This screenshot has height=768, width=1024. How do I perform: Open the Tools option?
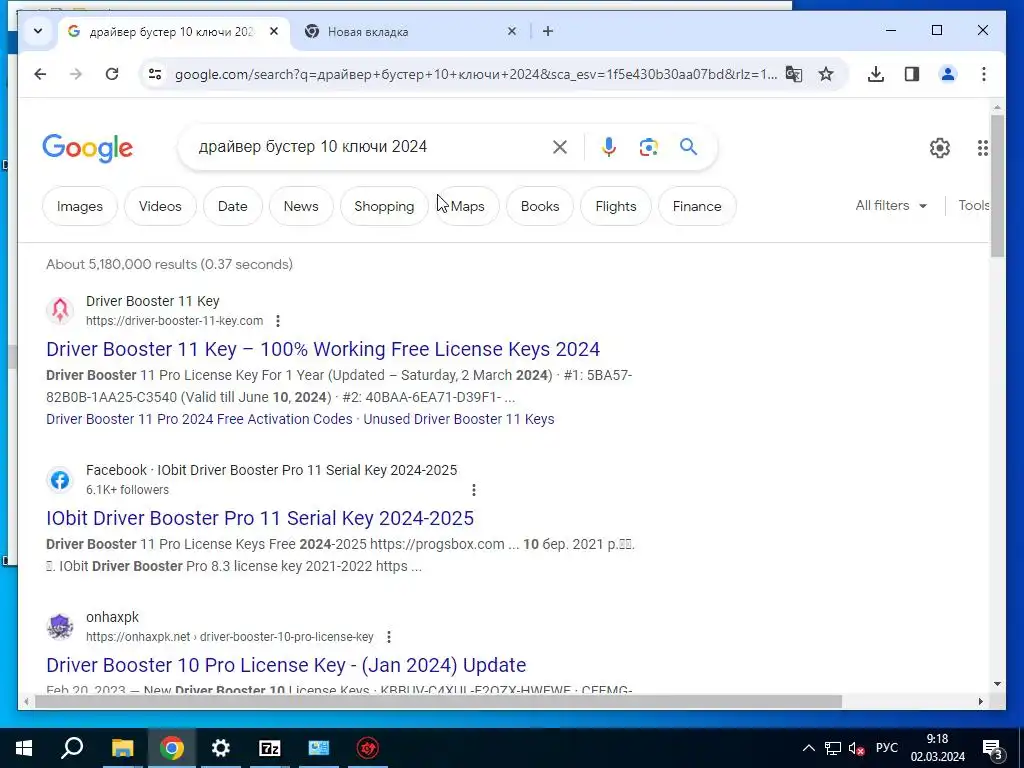coord(974,205)
